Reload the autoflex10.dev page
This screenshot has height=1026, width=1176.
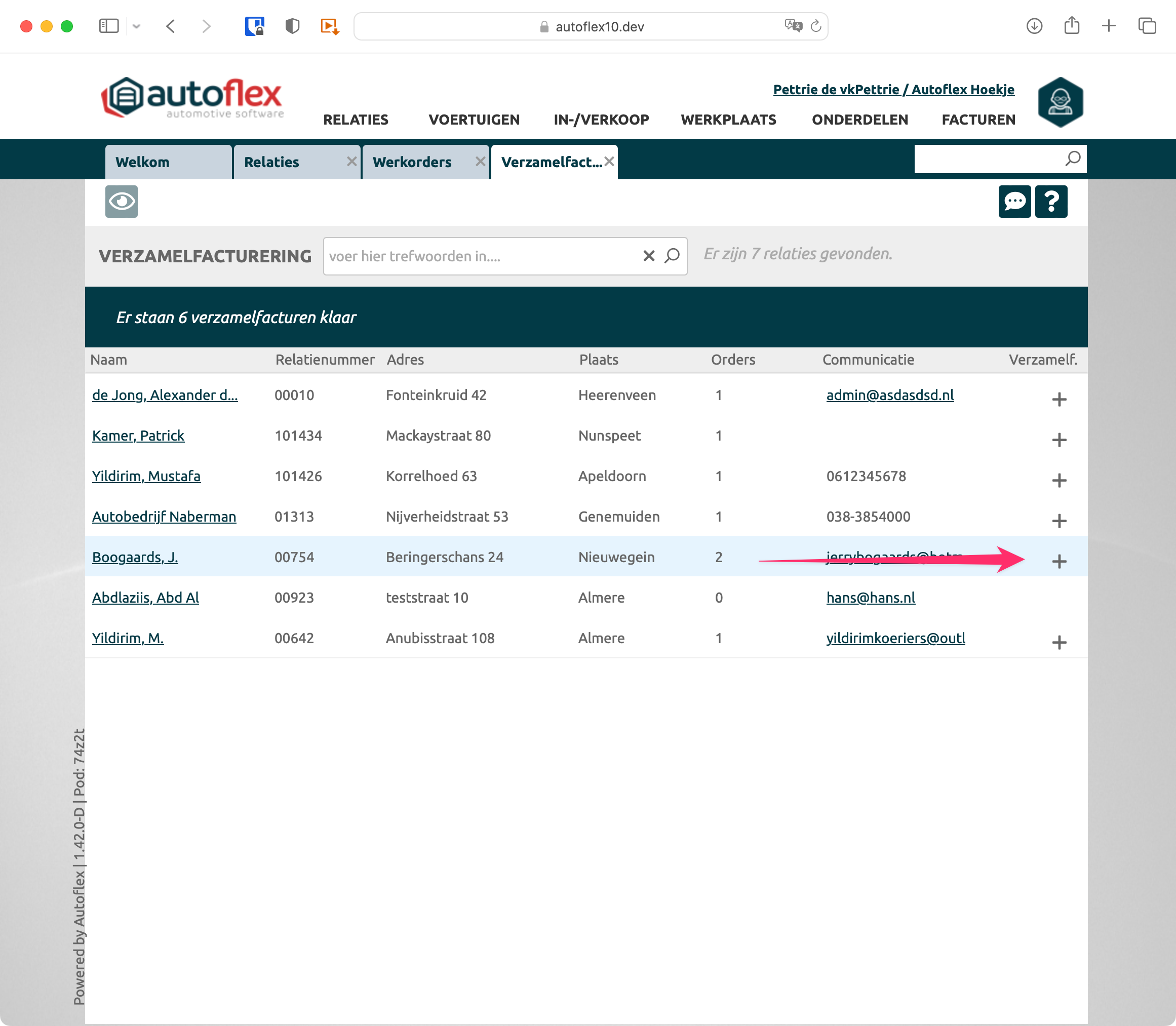[816, 26]
